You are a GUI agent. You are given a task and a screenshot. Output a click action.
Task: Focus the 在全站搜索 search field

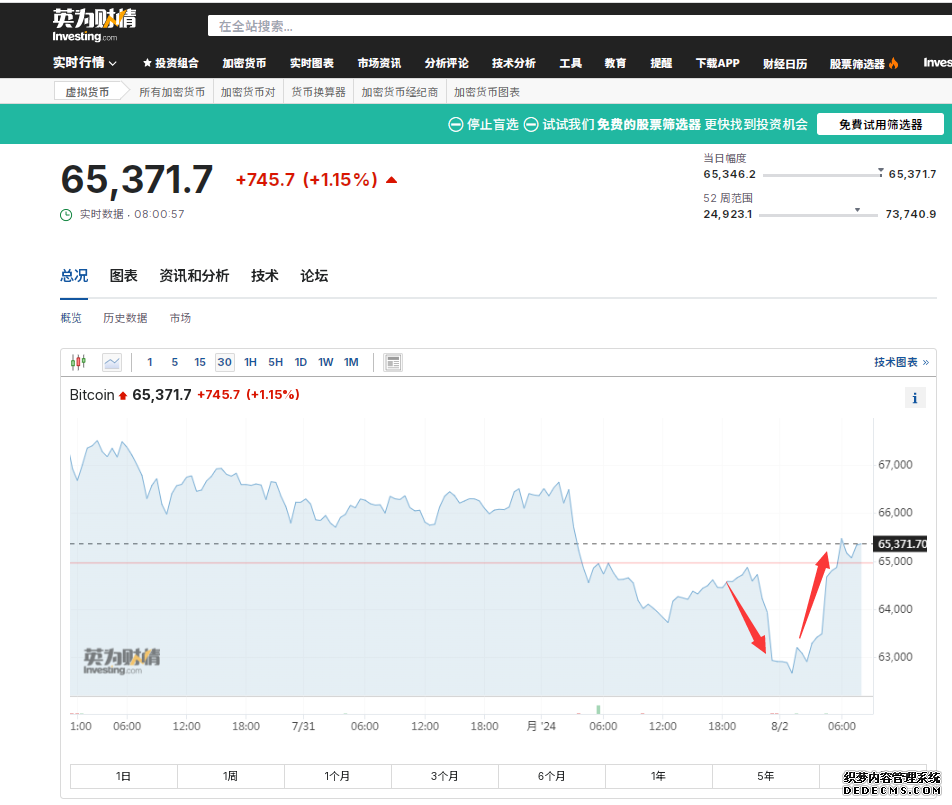[580, 26]
